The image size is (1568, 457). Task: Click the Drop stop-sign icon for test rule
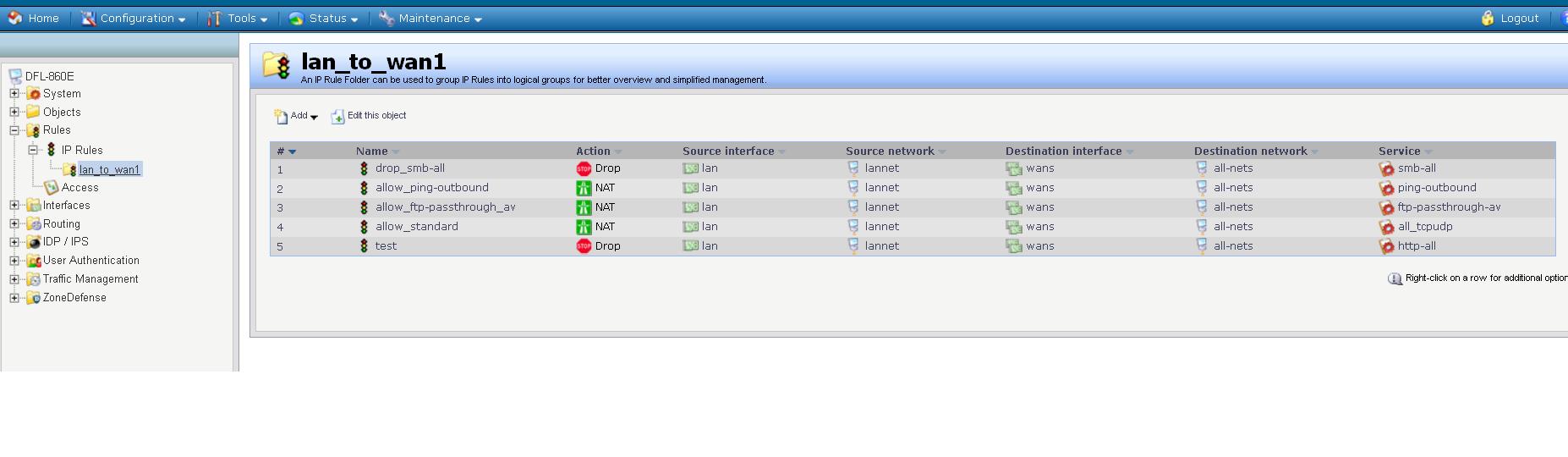584,246
